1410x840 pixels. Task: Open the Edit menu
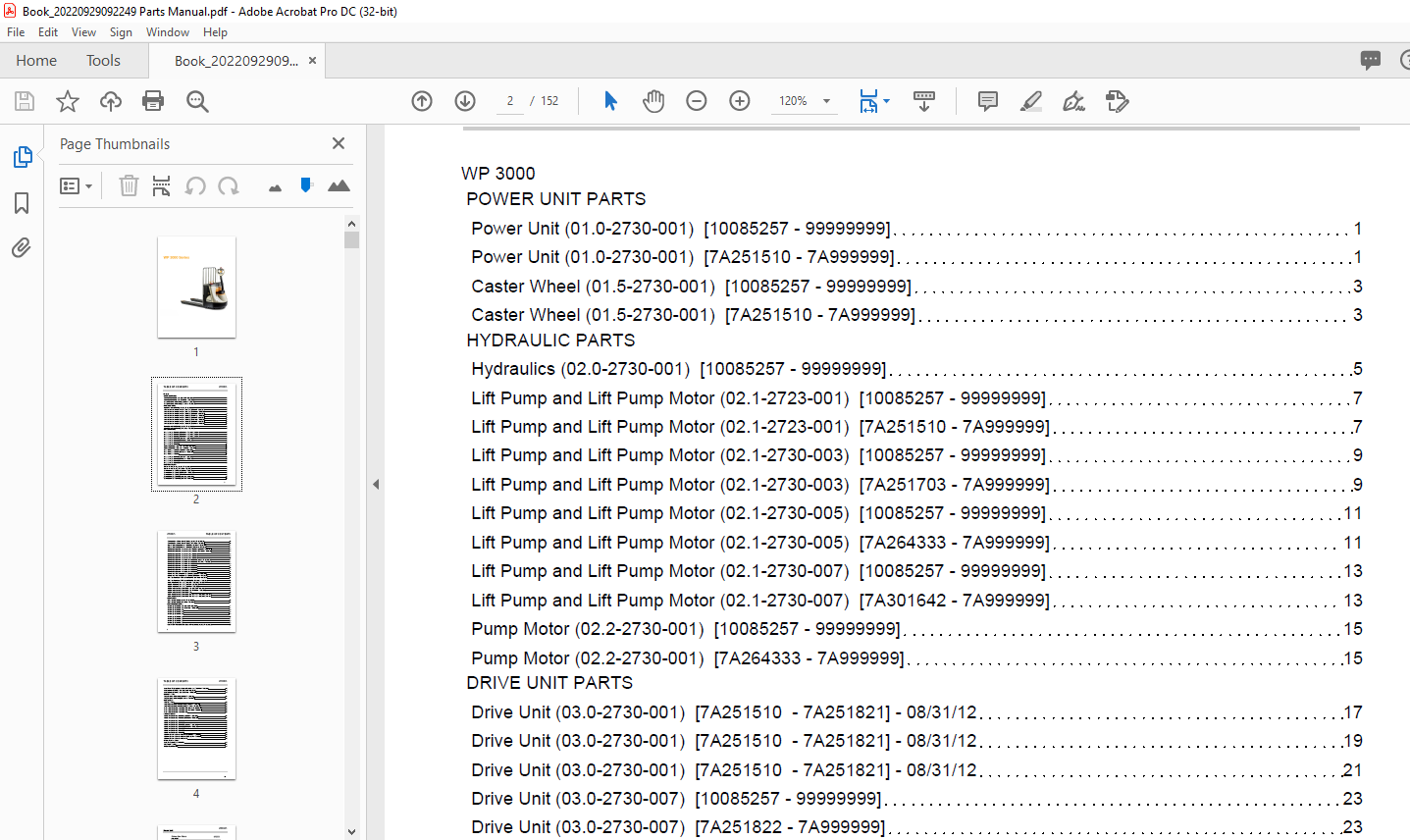coord(48,32)
